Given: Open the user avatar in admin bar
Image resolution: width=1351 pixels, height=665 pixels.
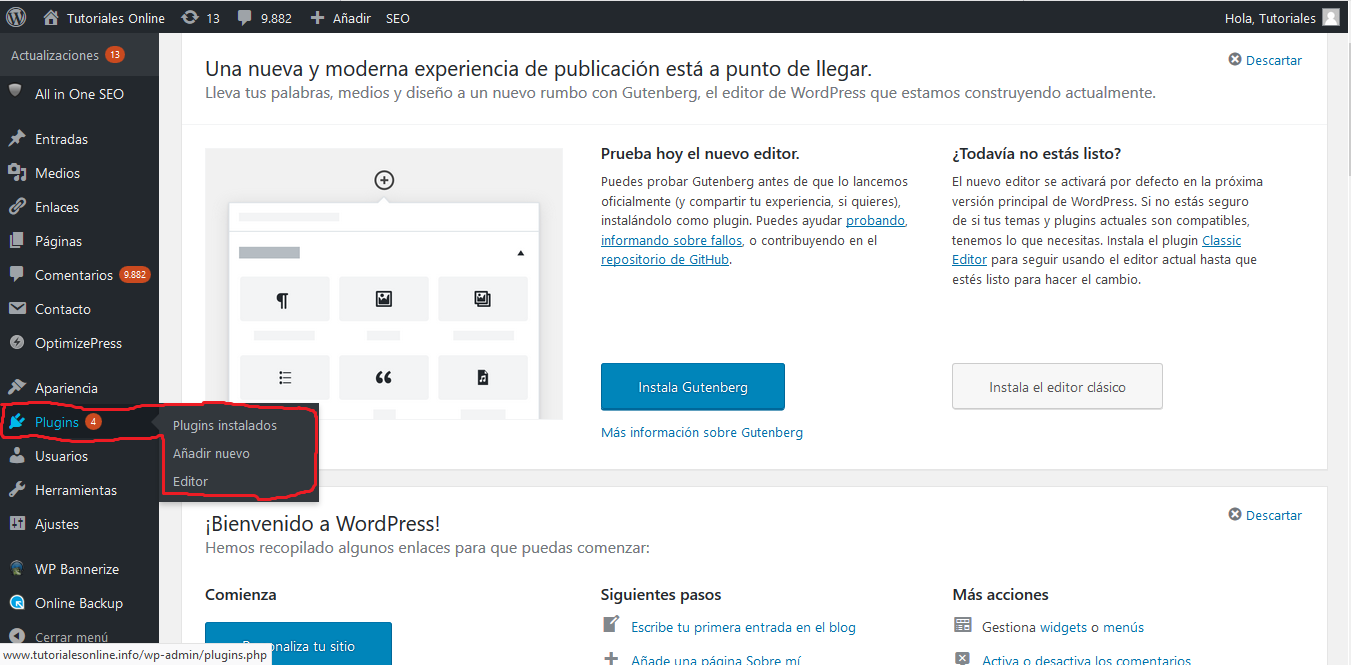Looking at the screenshot, I should coord(1331,17).
